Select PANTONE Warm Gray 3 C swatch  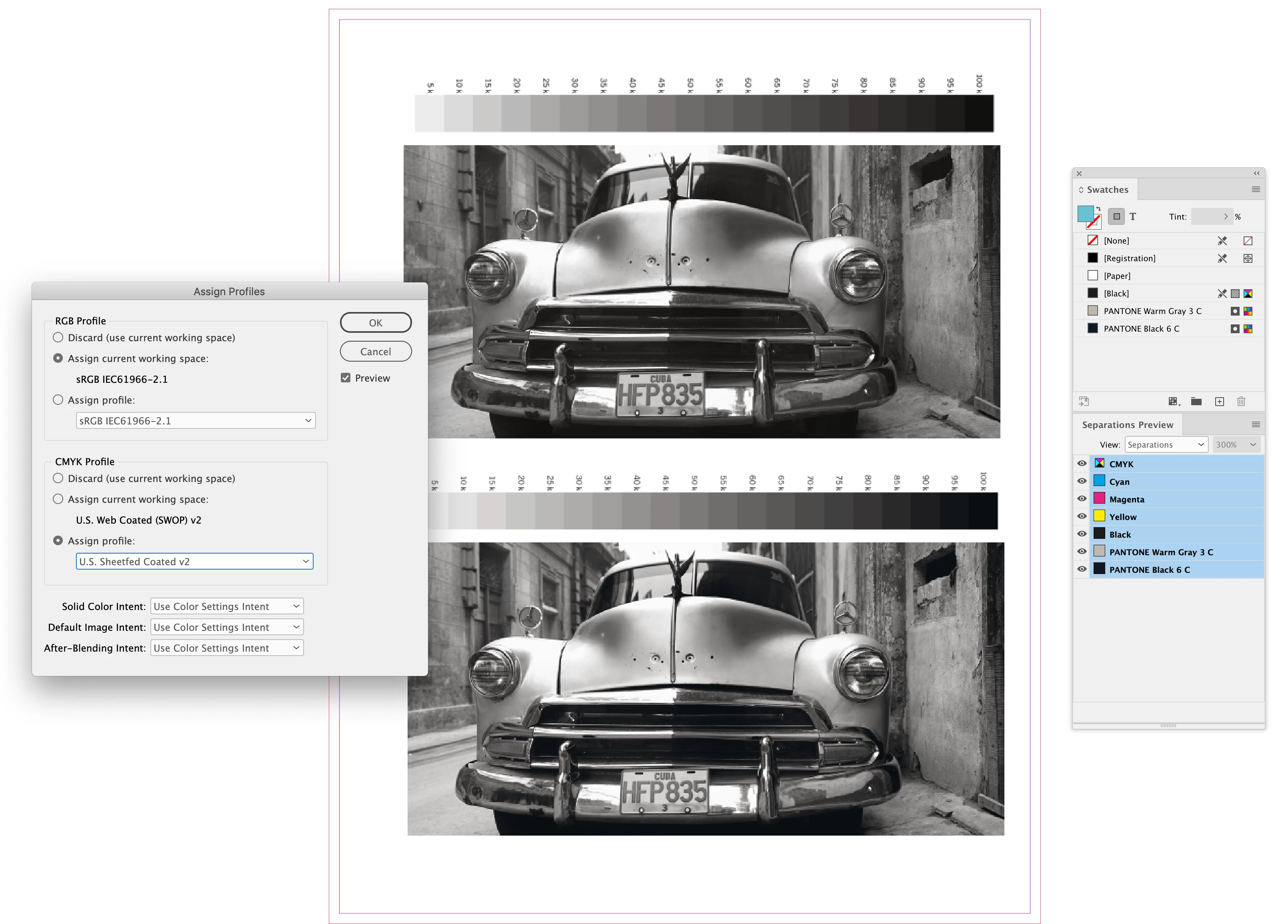click(x=1152, y=311)
